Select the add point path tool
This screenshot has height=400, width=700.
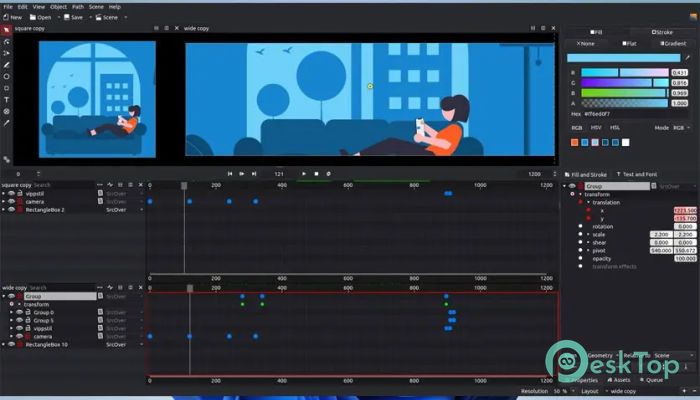click(x=6, y=53)
